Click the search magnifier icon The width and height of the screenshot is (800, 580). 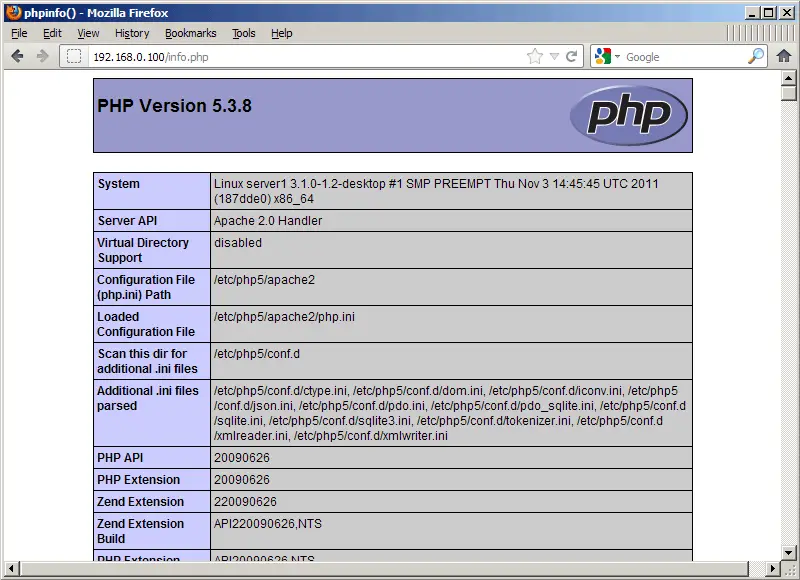[756, 56]
